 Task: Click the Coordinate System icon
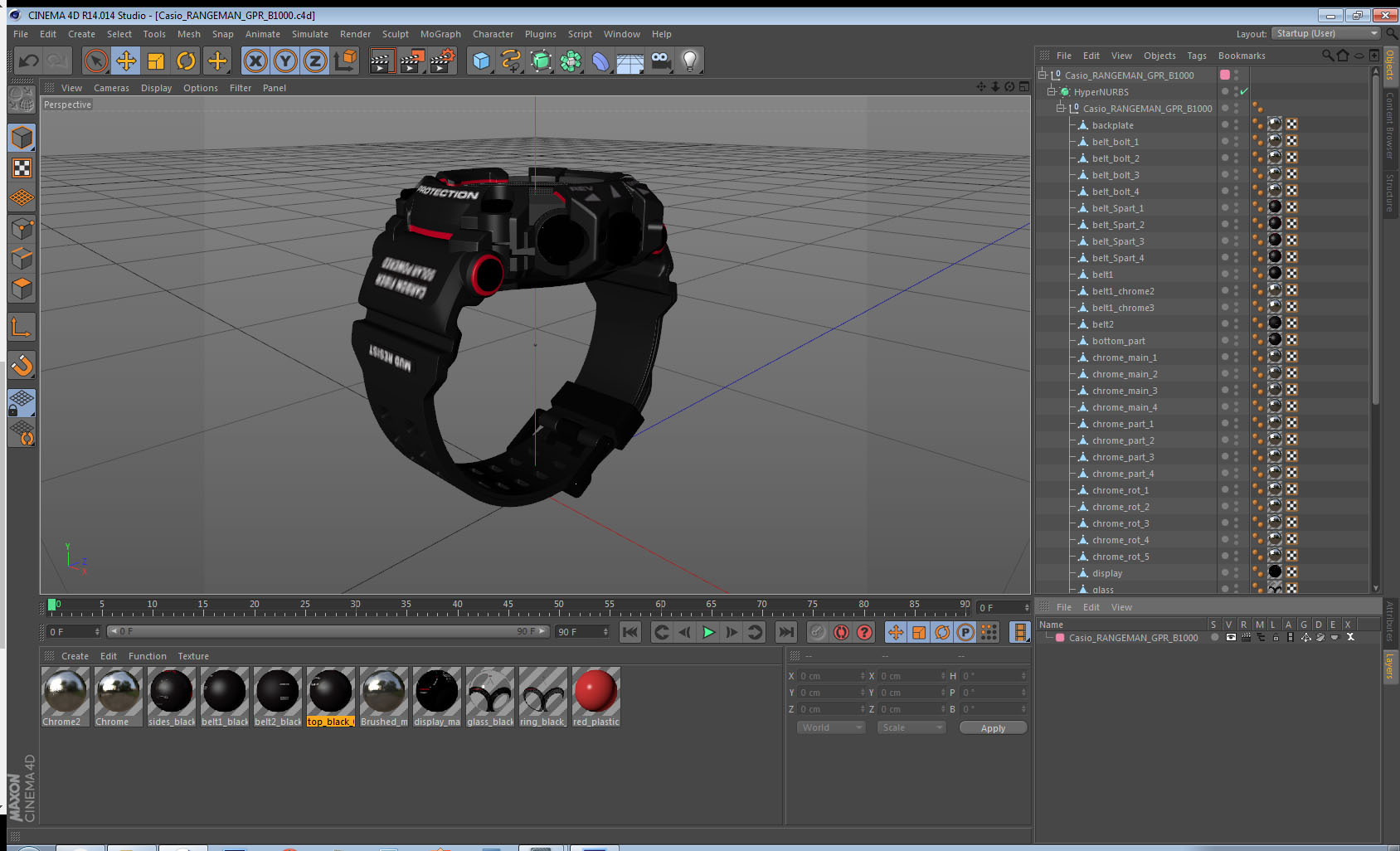(x=345, y=61)
